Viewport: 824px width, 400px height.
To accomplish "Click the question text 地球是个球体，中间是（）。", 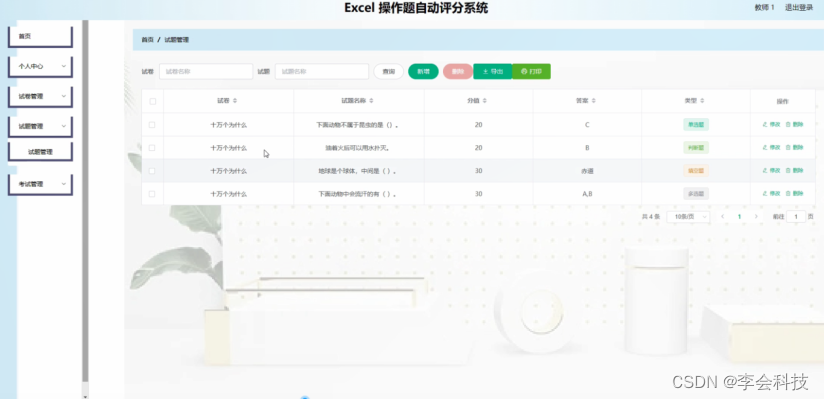I will (x=358, y=171).
